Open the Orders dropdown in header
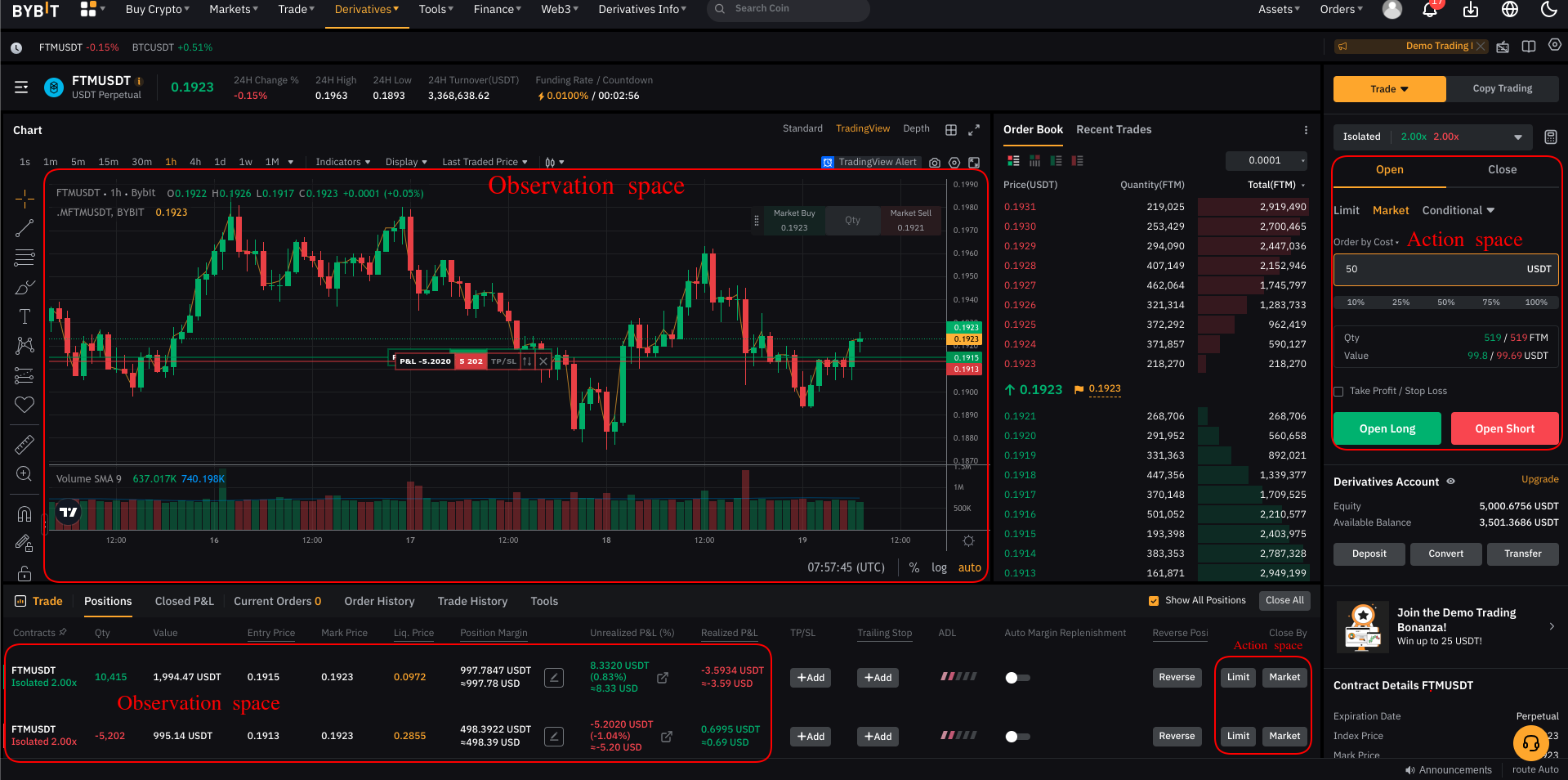 coord(1341,9)
